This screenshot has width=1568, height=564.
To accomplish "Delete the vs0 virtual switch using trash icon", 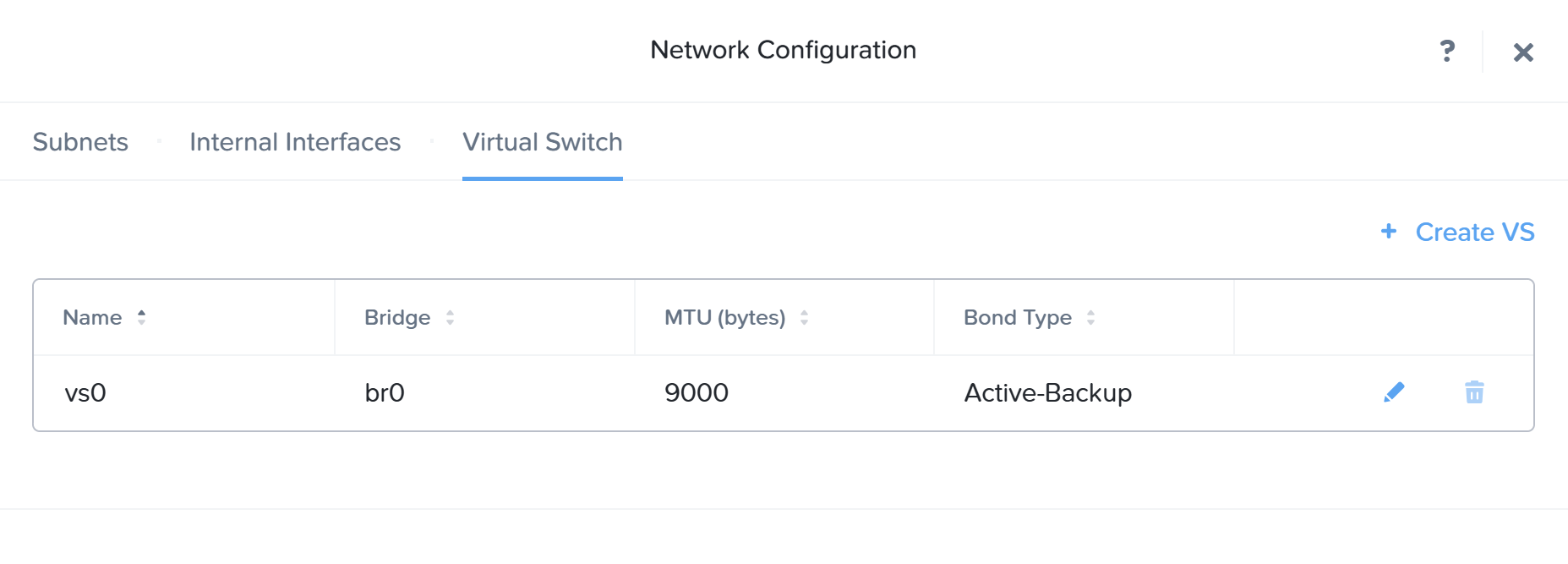I will [1474, 392].
